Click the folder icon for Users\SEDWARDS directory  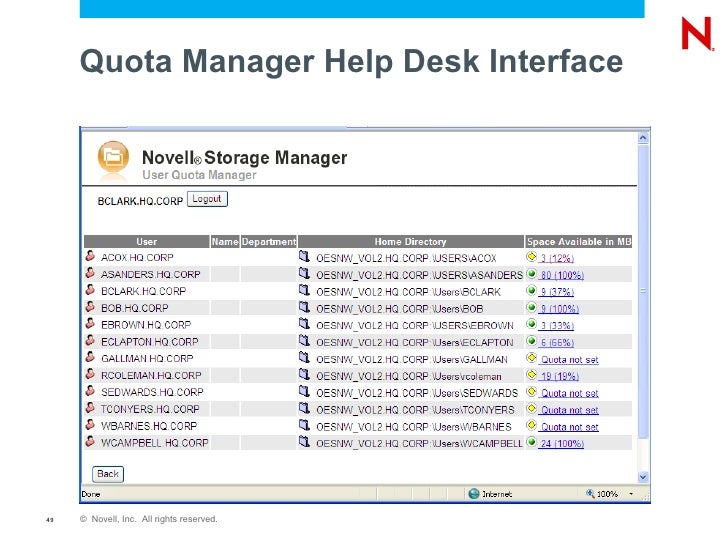[x=304, y=391]
